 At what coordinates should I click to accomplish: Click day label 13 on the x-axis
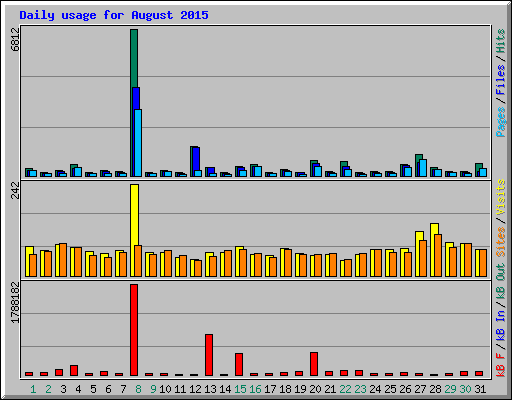pyautogui.click(x=210, y=389)
